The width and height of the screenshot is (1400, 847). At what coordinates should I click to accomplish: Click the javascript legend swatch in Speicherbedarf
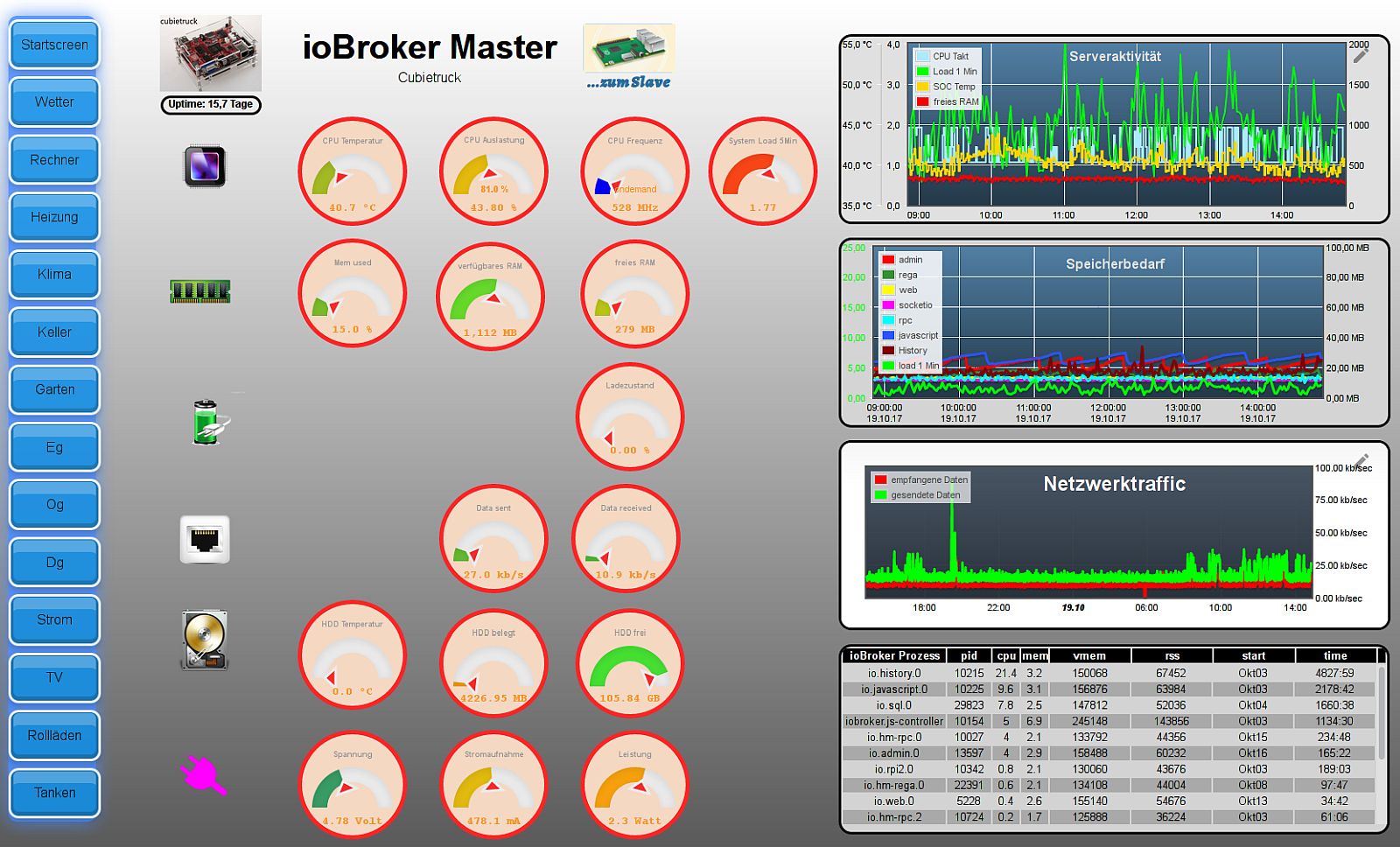pyautogui.click(x=888, y=335)
